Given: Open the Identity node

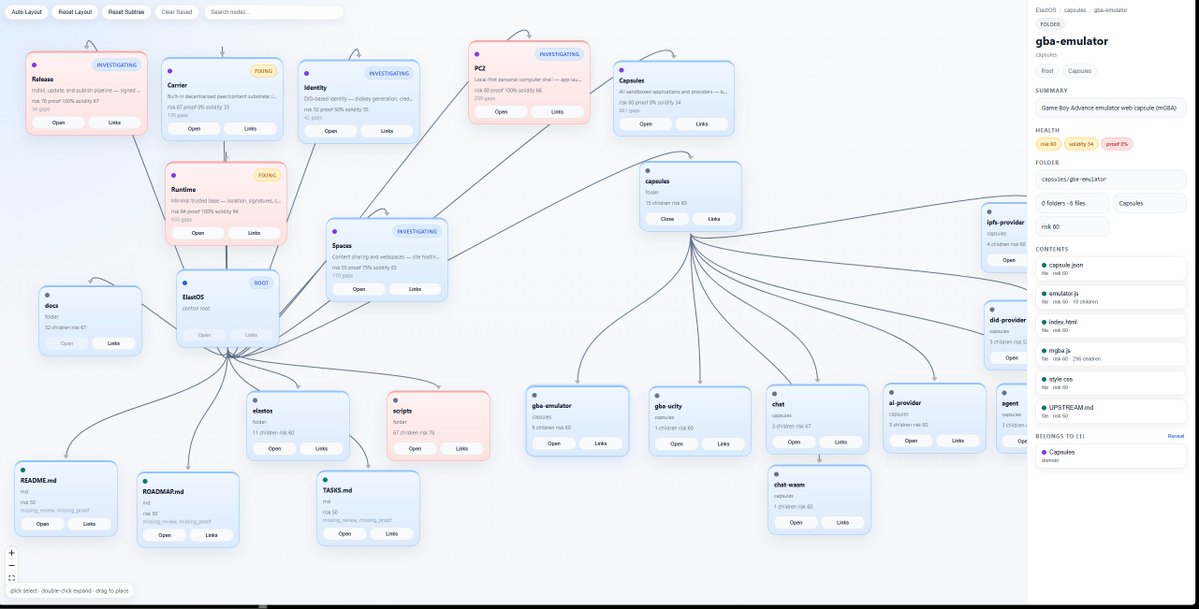Looking at the screenshot, I should coord(330,131).
